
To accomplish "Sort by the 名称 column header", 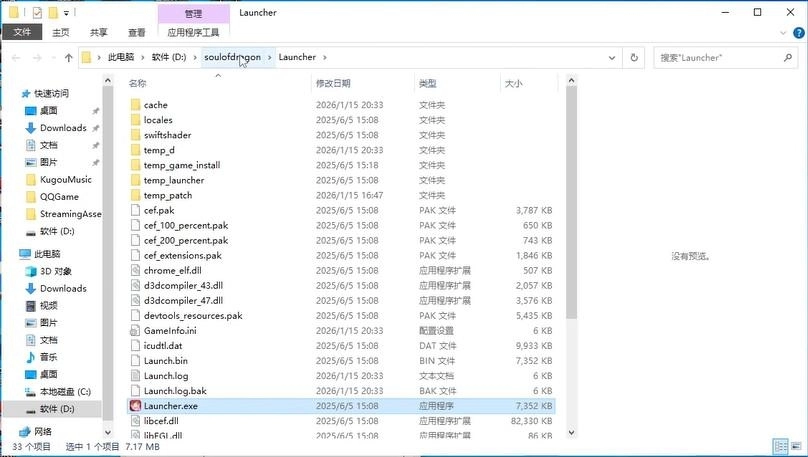I will (138, 83).
